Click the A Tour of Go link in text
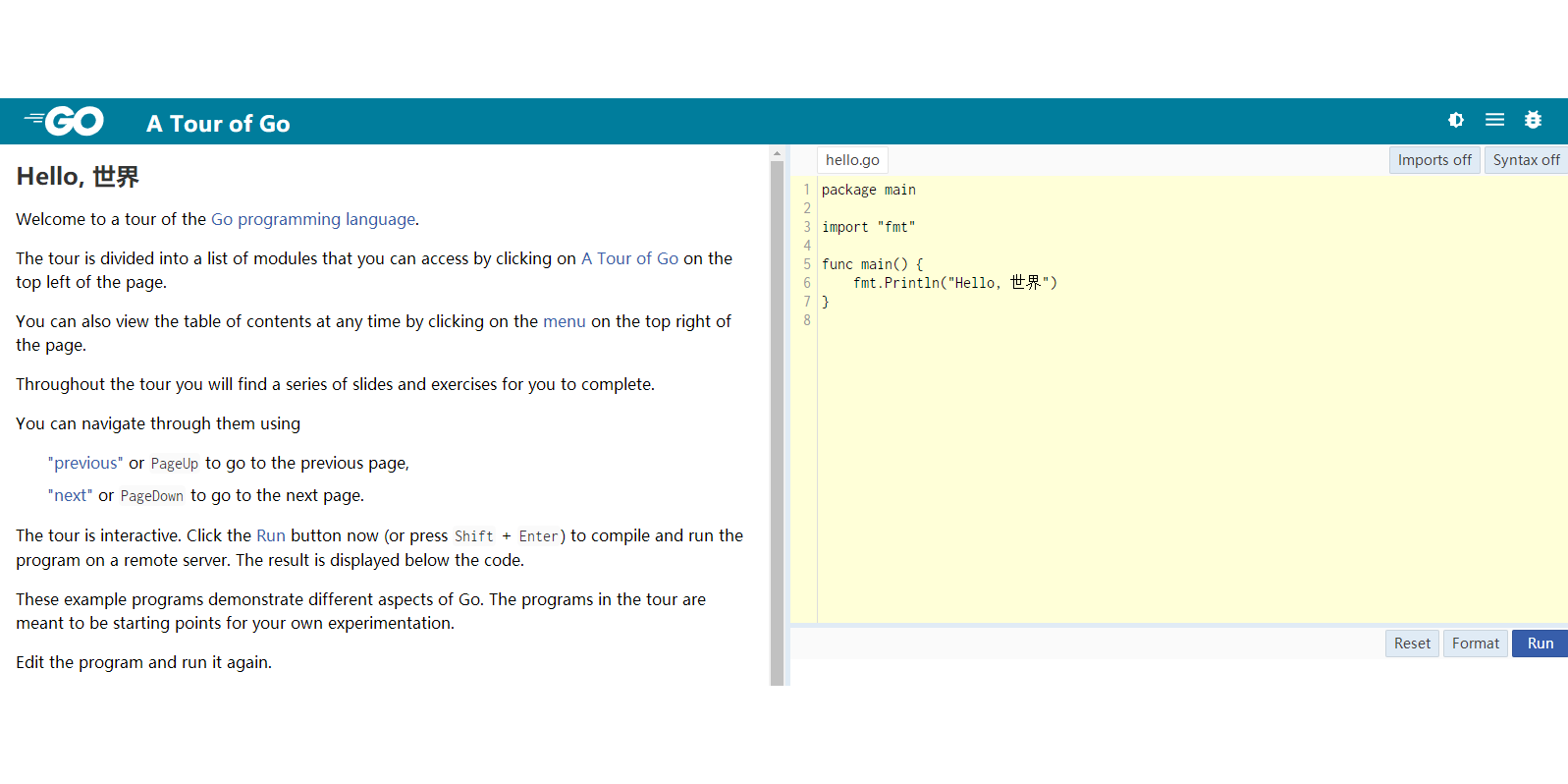Viewport: 1568px width, 784px height. pos(629,258)
